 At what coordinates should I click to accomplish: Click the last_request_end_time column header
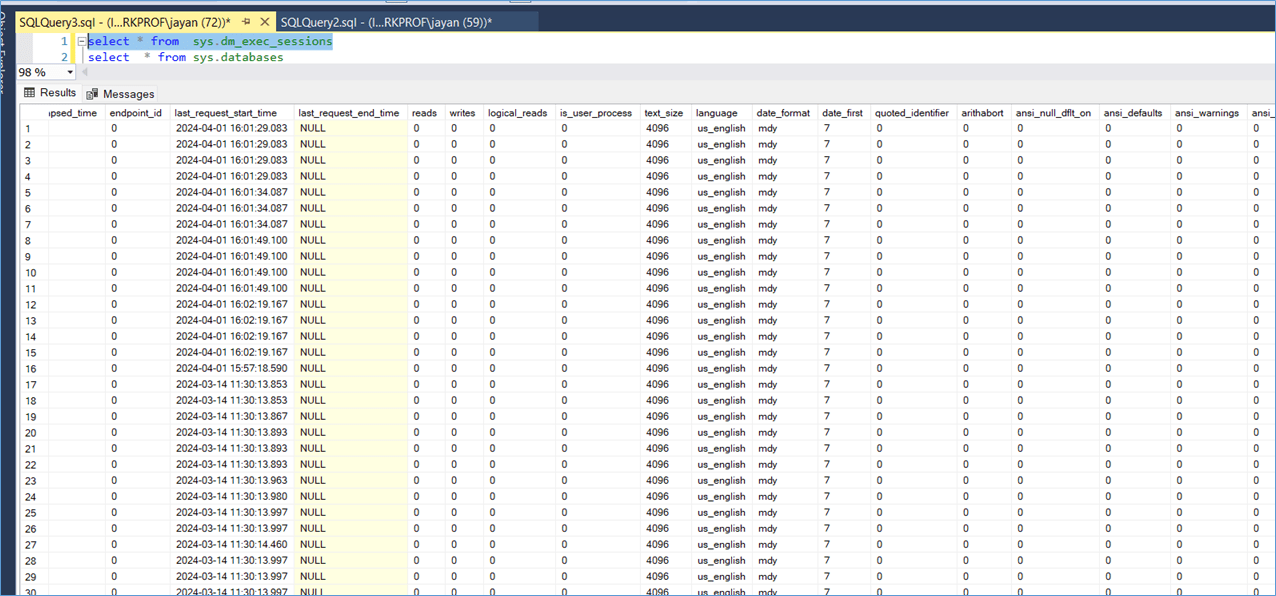(349, 113)
